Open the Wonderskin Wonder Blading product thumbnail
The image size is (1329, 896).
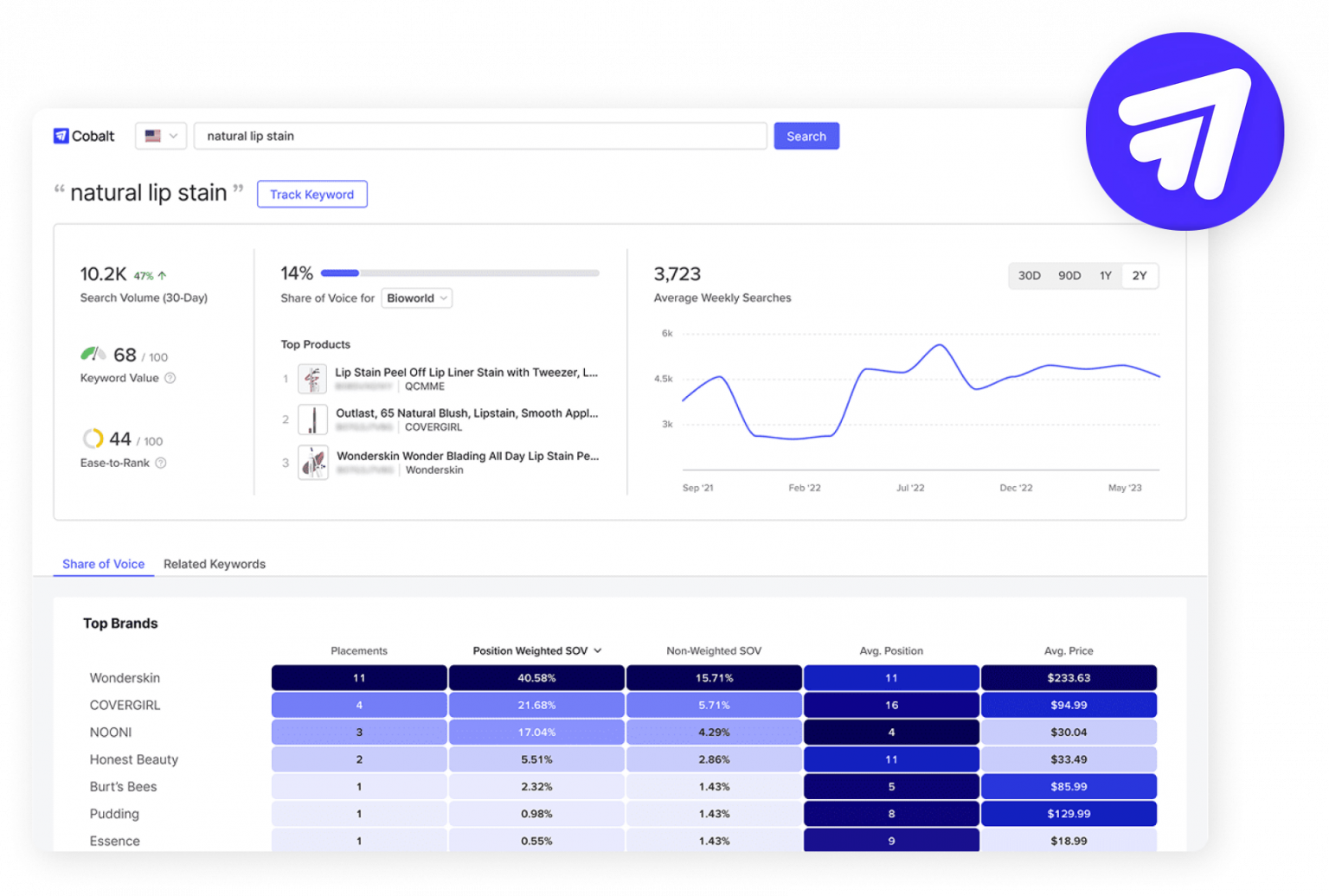[x=312, y=463]
